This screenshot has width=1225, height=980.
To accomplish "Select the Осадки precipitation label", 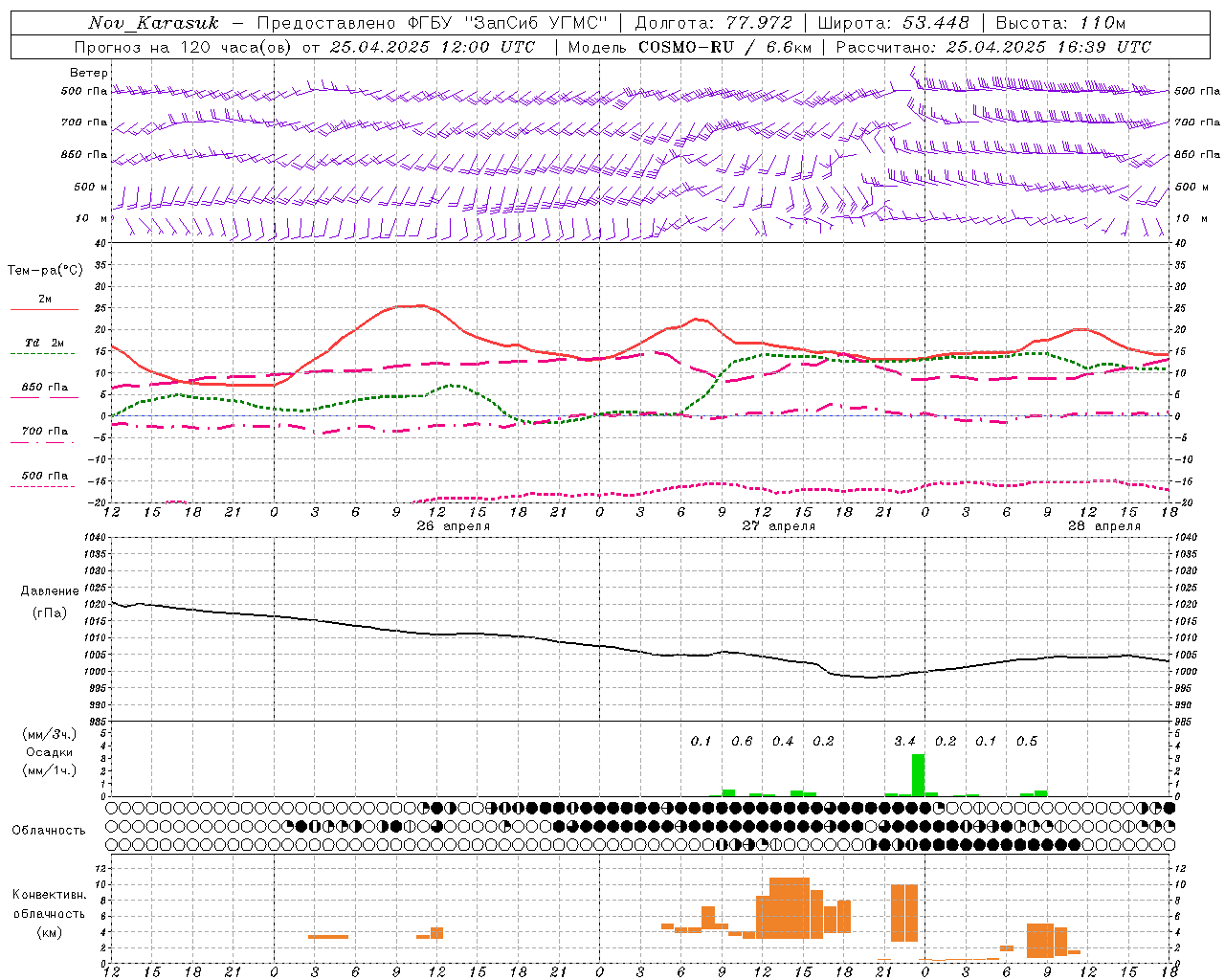I will click(50, 752).
